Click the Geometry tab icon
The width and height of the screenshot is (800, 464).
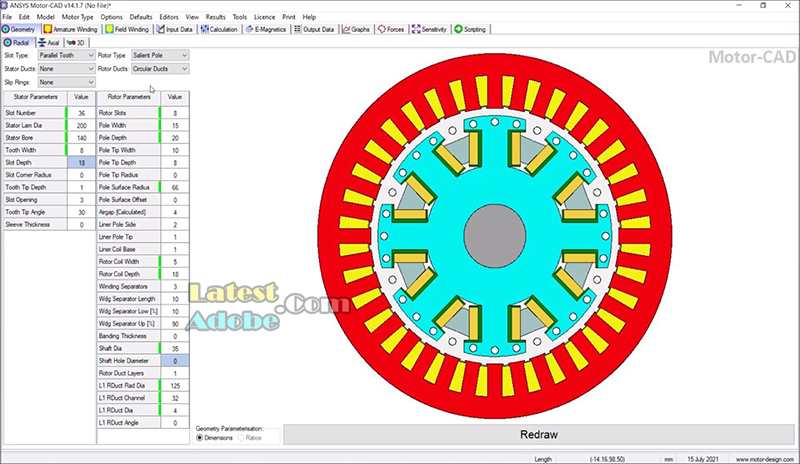pyautogui.click(x=6, y=29)
